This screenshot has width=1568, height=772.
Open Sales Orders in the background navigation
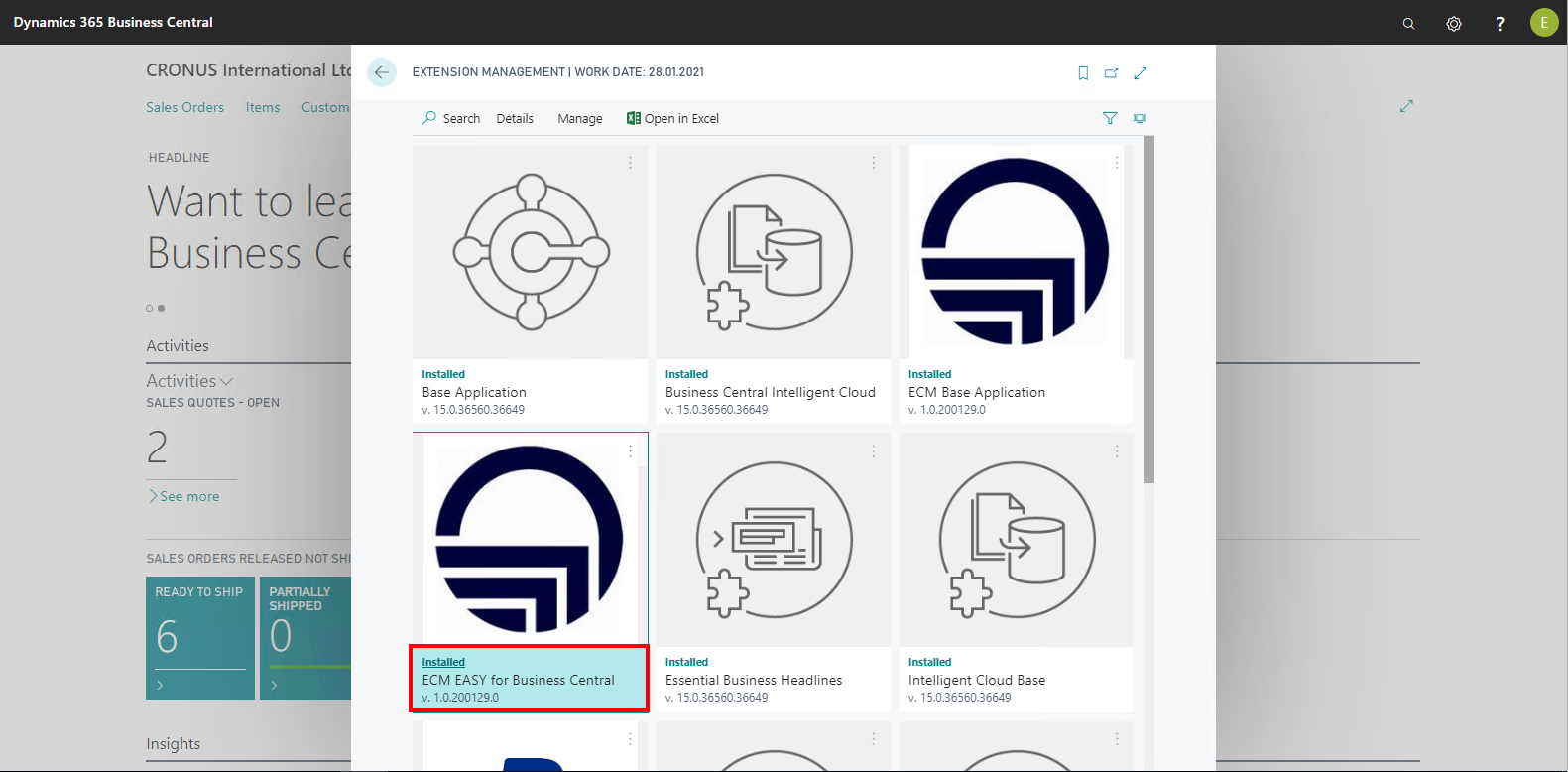[x=184, y=107]
